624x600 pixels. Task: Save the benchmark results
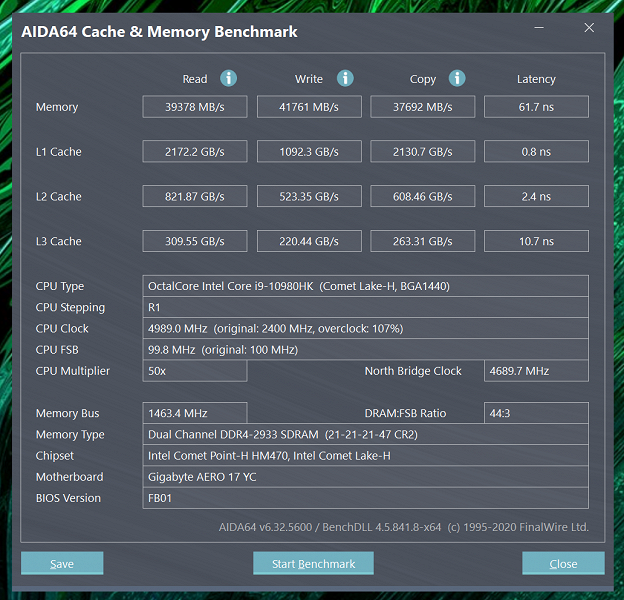tap(62, 563)
